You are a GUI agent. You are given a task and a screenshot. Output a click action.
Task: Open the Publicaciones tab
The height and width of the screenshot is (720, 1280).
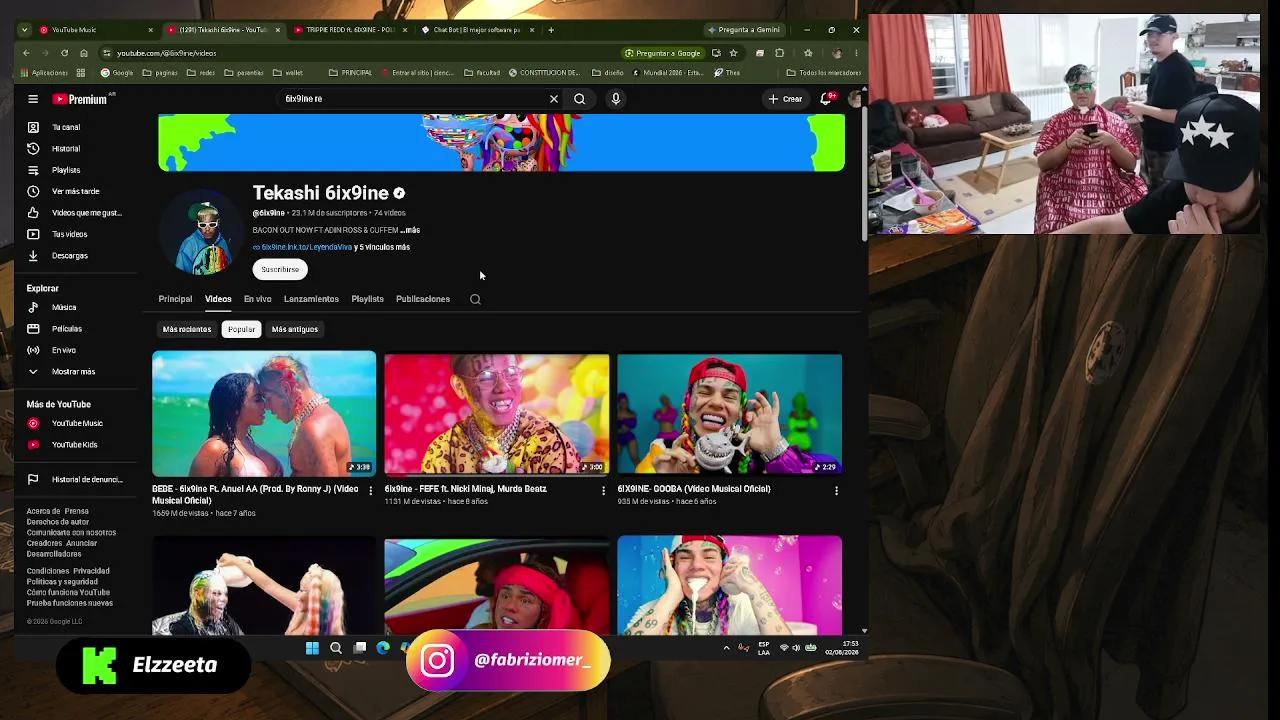click(x=423, y=299)
